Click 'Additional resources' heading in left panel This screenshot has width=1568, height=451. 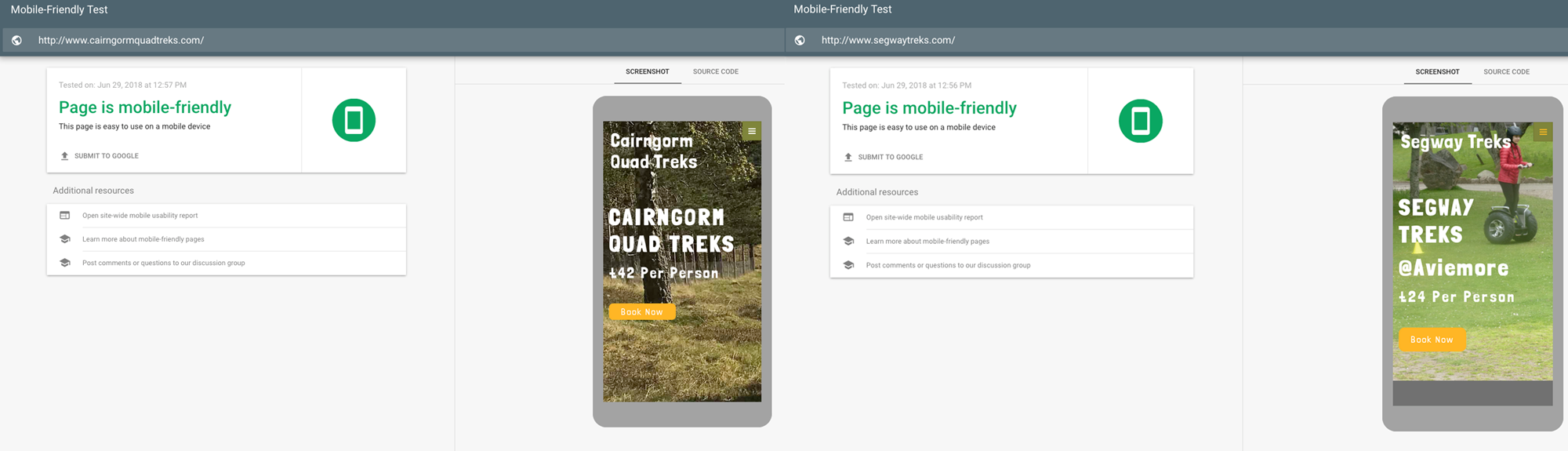(x=93, y=191)
